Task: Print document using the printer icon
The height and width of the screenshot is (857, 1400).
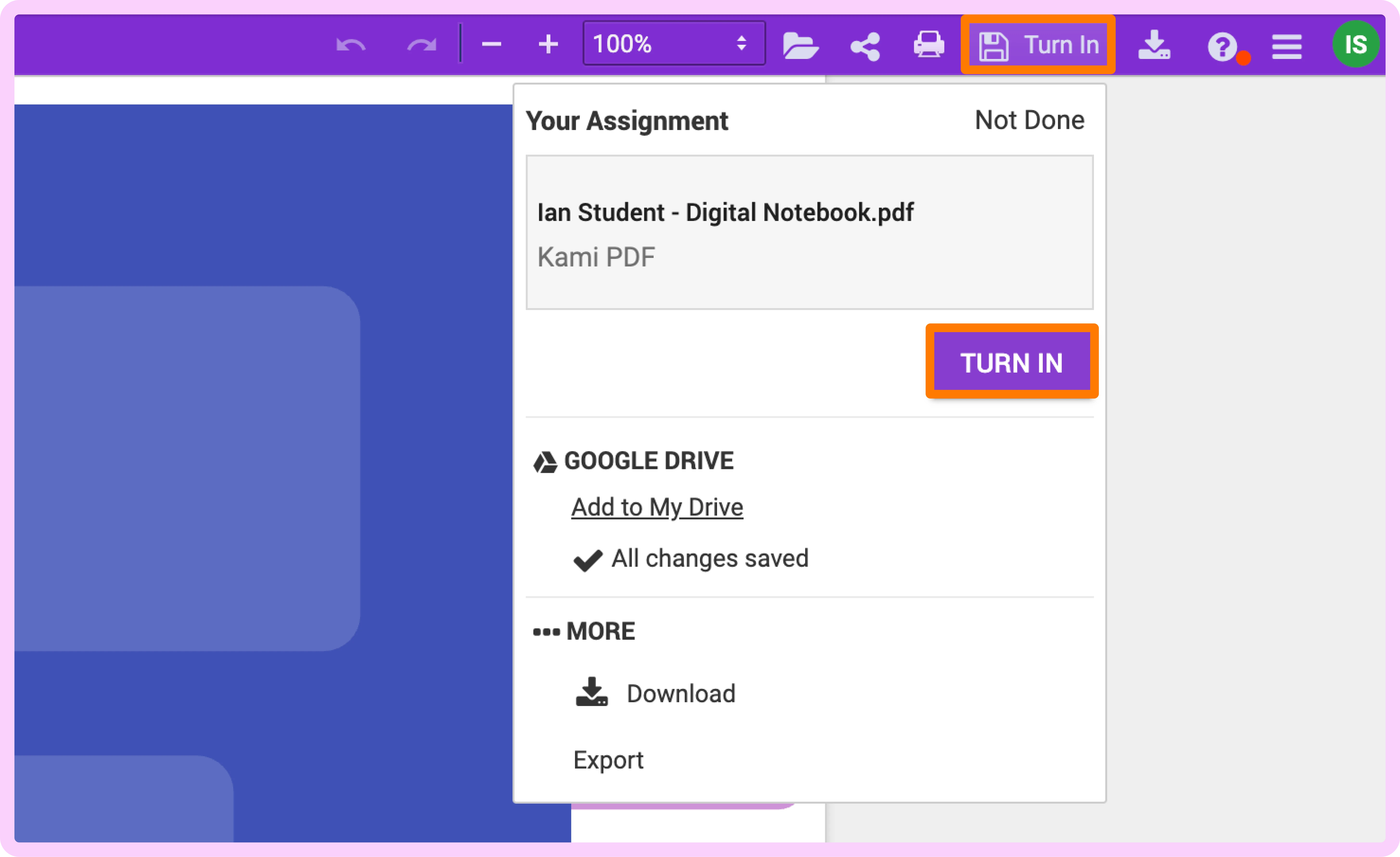Action: coord(929,44)
